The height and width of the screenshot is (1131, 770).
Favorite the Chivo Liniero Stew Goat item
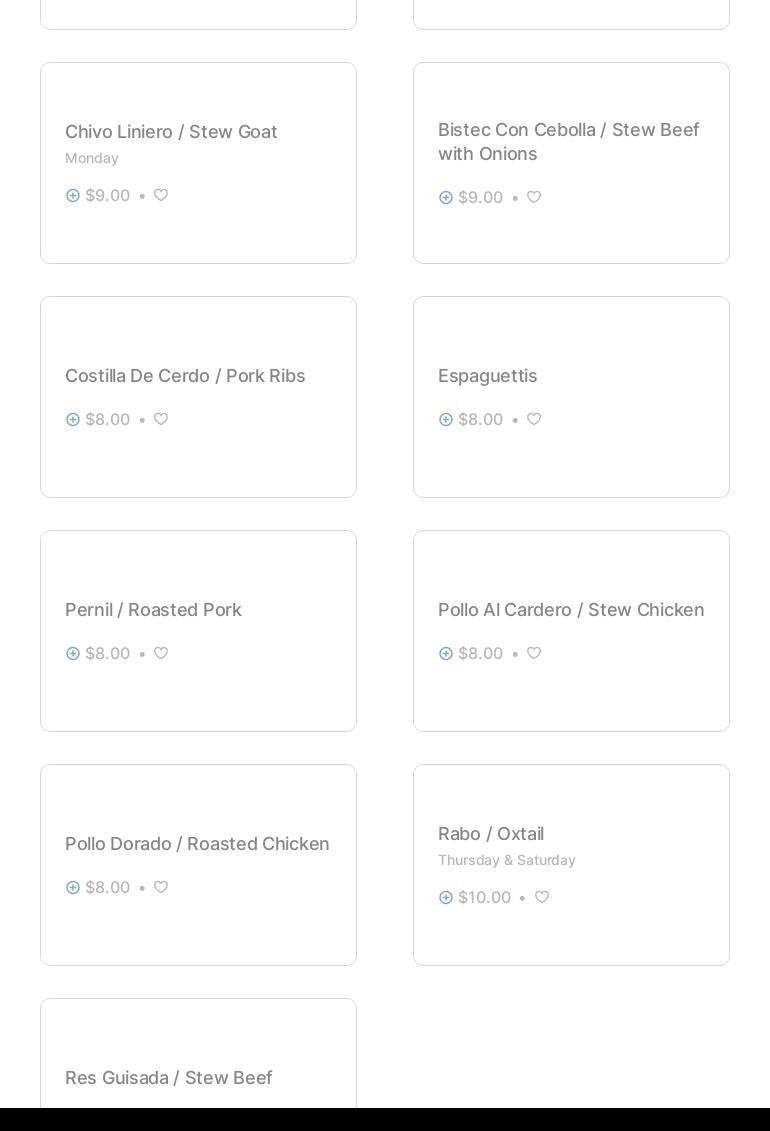161,195
